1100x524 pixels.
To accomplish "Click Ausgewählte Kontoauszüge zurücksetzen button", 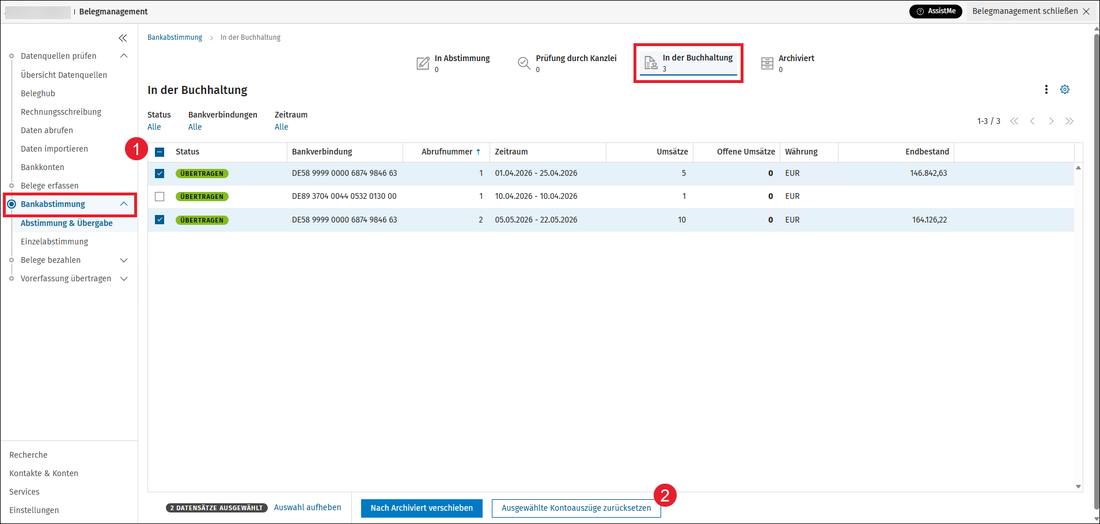I will tap(576, 508).
